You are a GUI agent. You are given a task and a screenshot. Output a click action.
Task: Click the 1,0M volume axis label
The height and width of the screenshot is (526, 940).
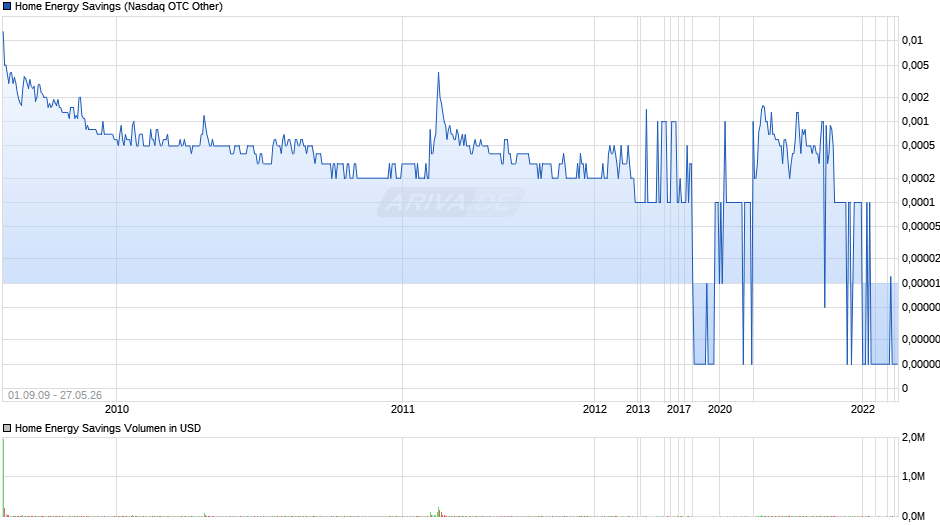click(x=914, y=476)
